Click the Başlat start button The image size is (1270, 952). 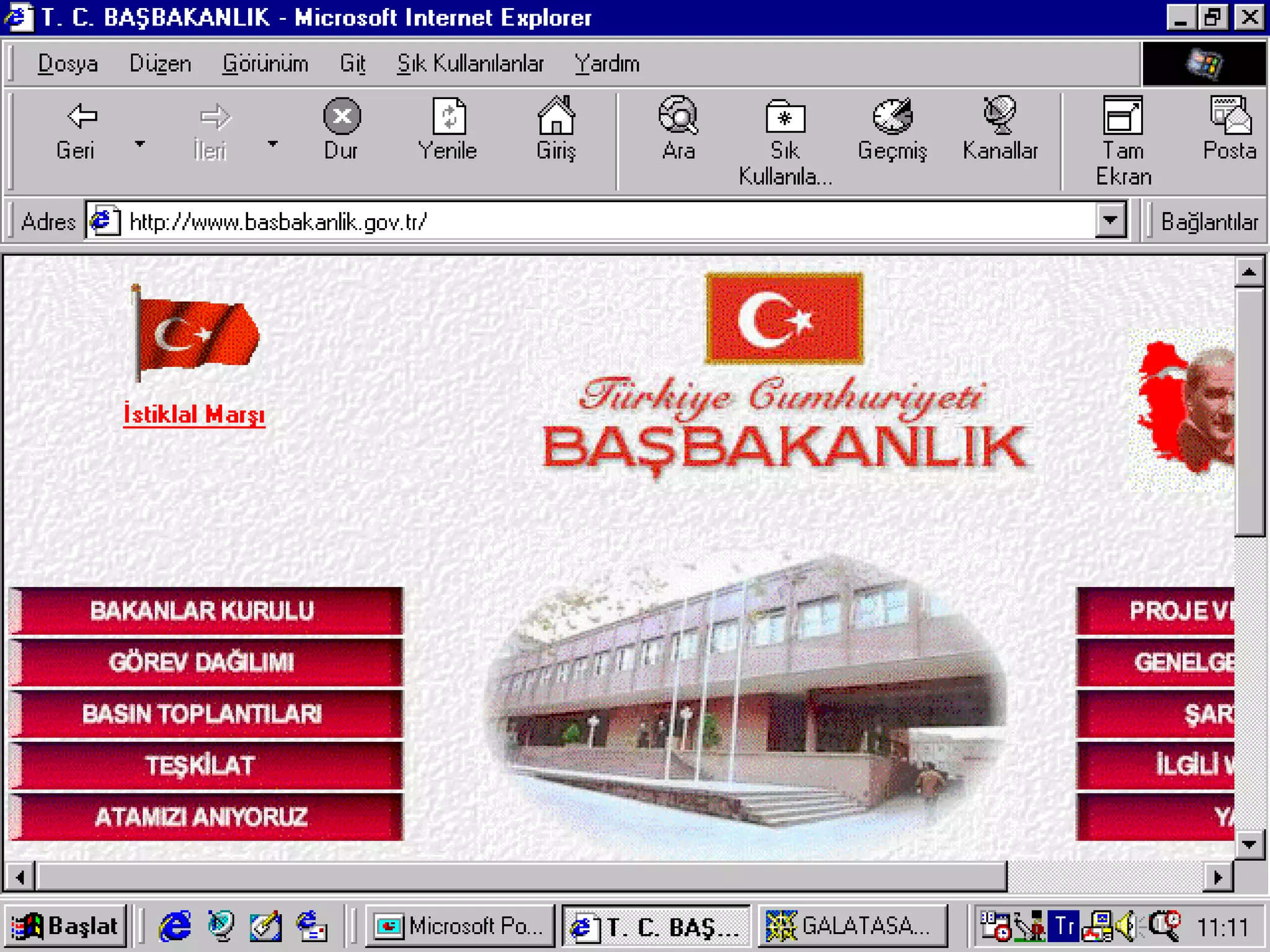[x=66, y=926]
